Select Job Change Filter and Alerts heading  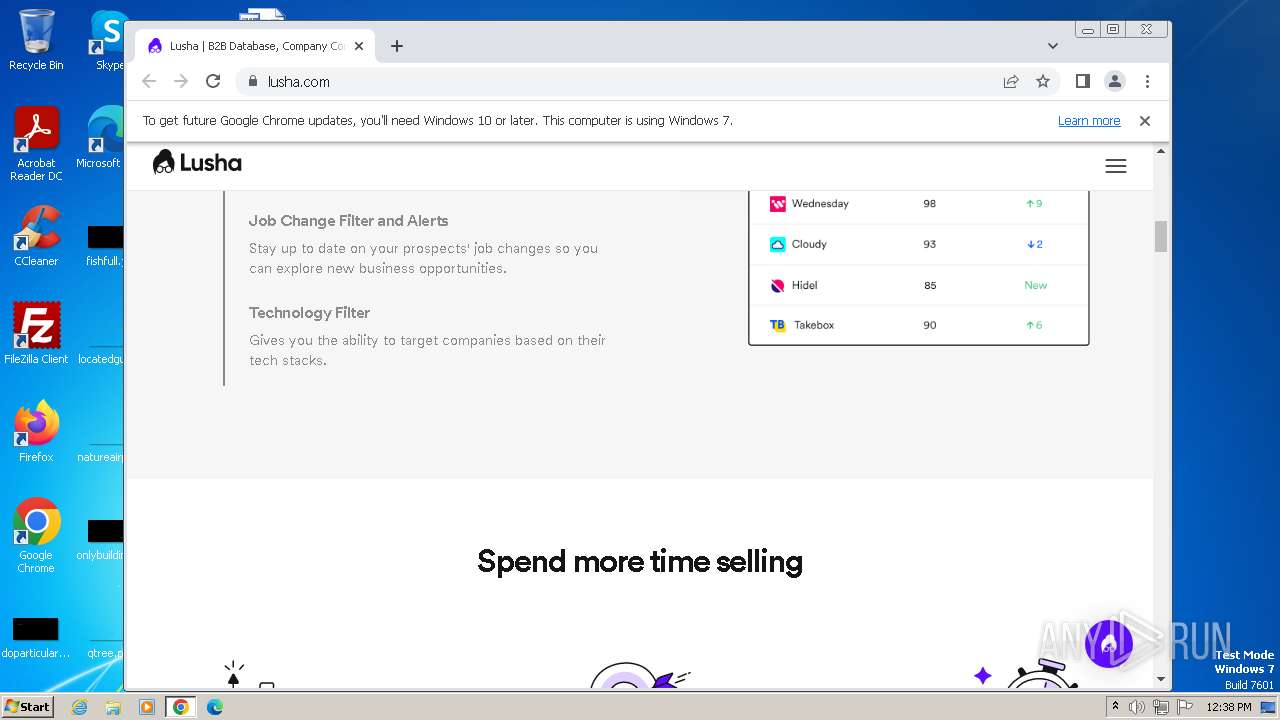pos(348,221)
